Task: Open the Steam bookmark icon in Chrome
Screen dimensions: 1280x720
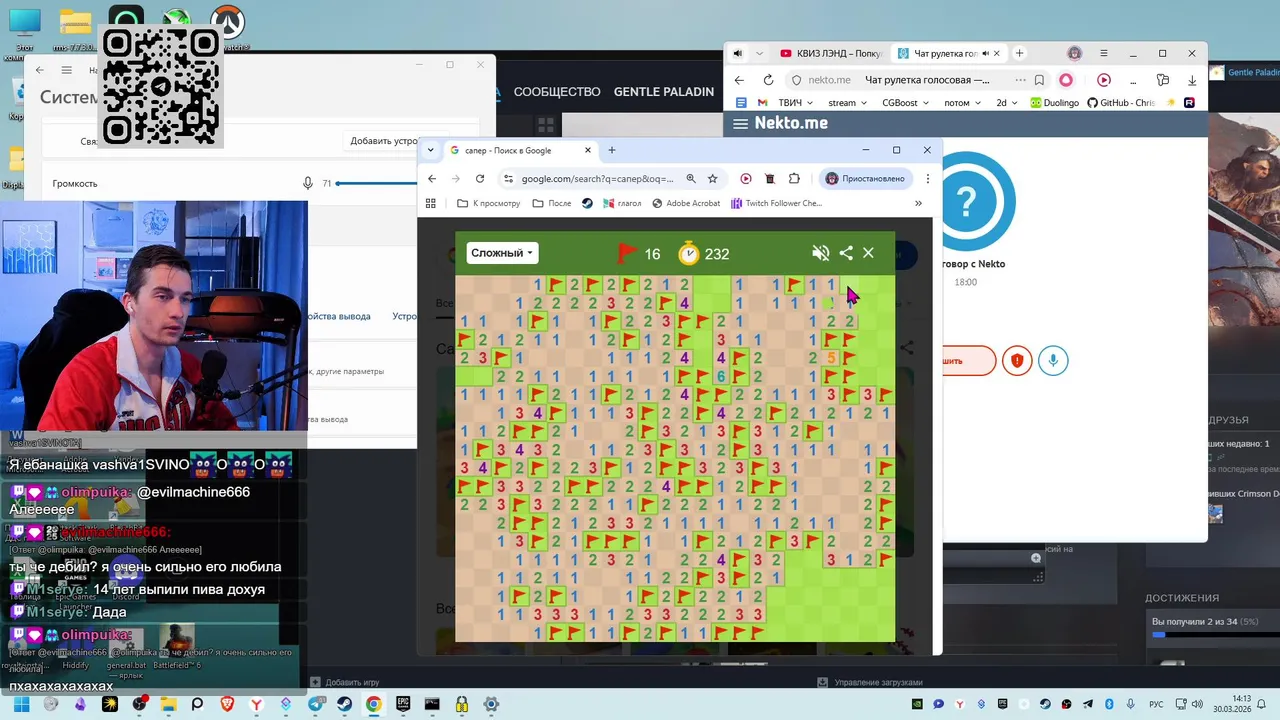Action: tap(587, 203)
